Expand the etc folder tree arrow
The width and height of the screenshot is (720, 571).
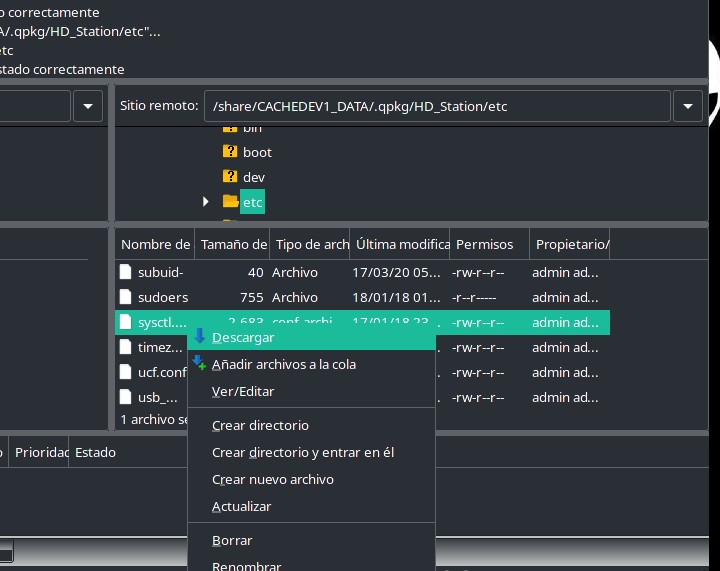tap(206, 202)
